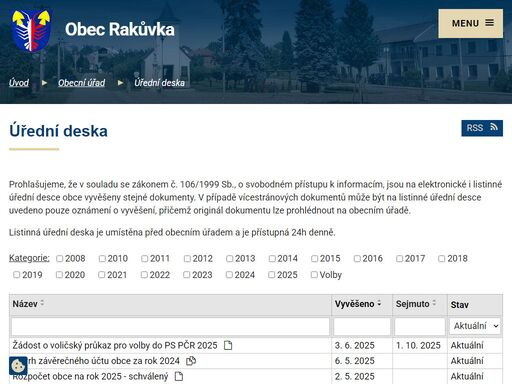Enable the 2023 category filter
The width and height of the screenshot is (512, 384).
pyautogui.click(x=187, y=275)
